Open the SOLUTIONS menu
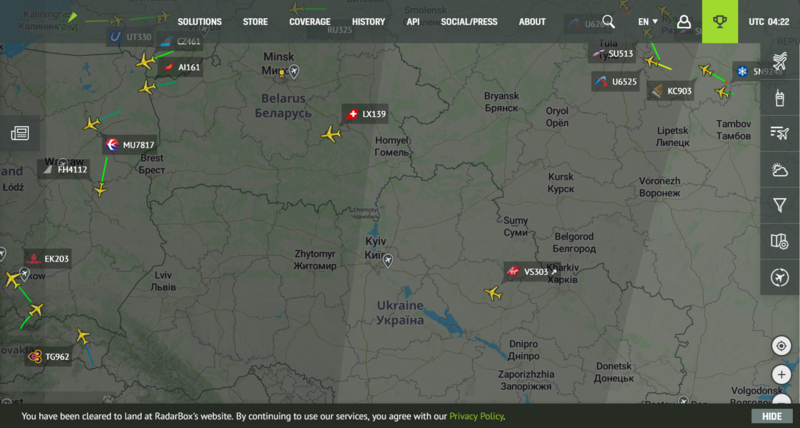This screenshot has width=800, height=428. click(x=199, y=21)
